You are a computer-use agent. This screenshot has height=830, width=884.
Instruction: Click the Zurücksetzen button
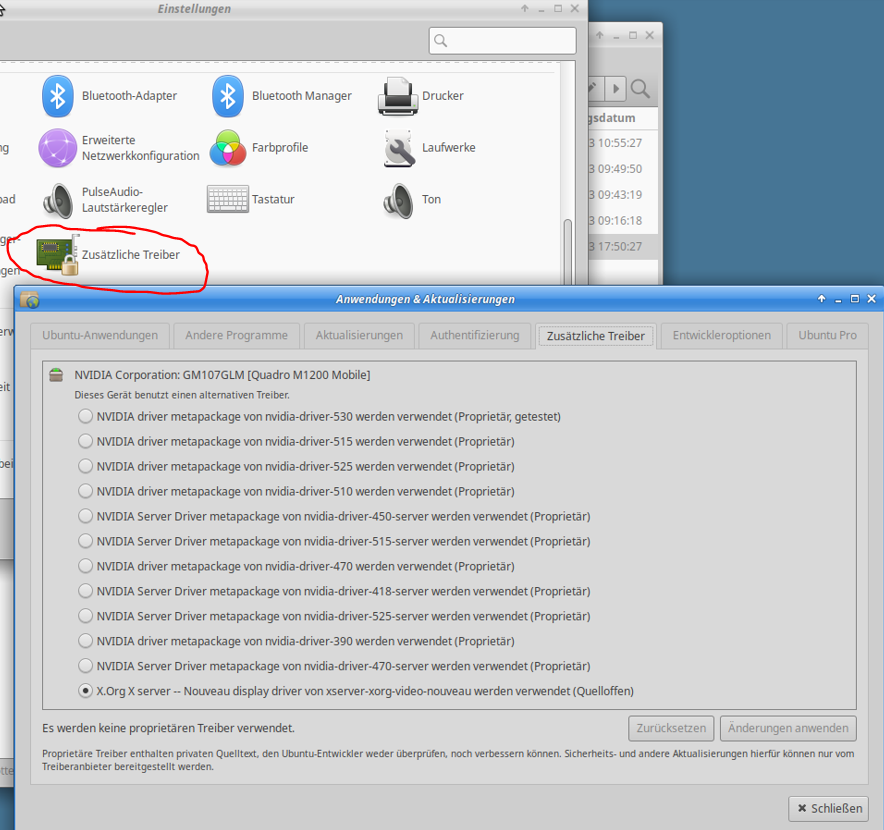[x=671, y=729]
